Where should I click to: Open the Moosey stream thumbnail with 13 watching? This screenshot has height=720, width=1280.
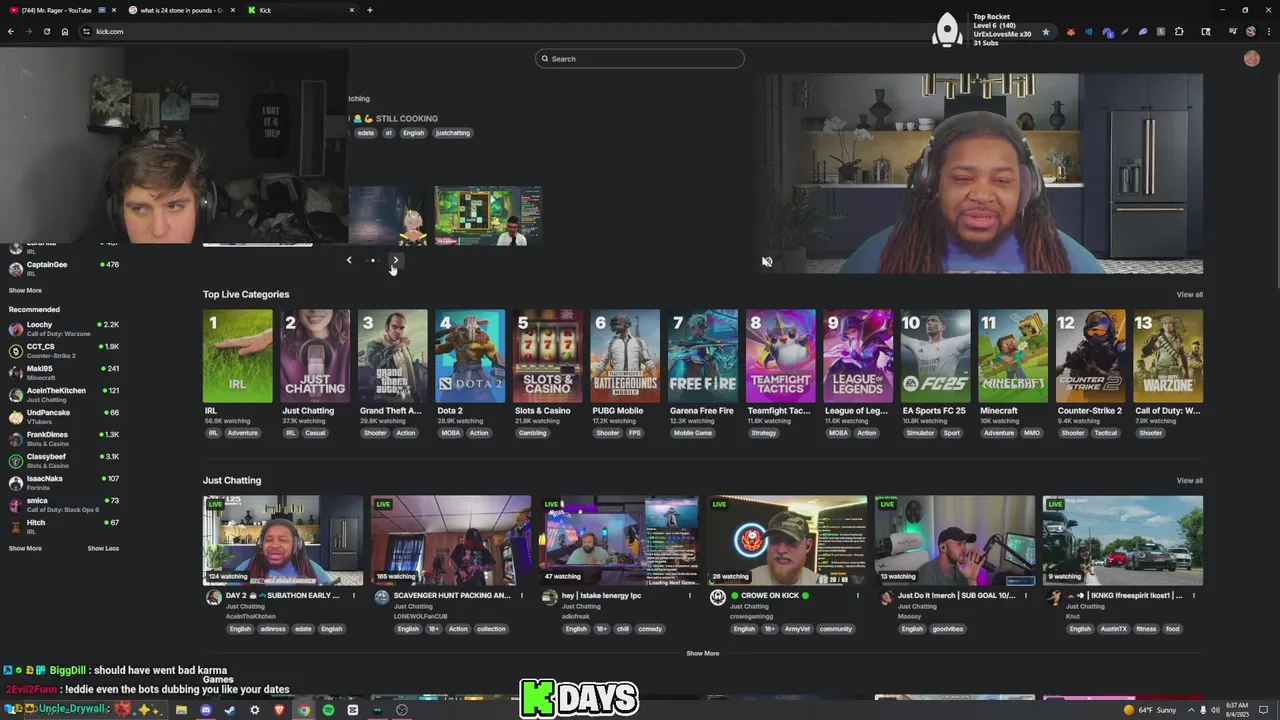coord(955,540)
